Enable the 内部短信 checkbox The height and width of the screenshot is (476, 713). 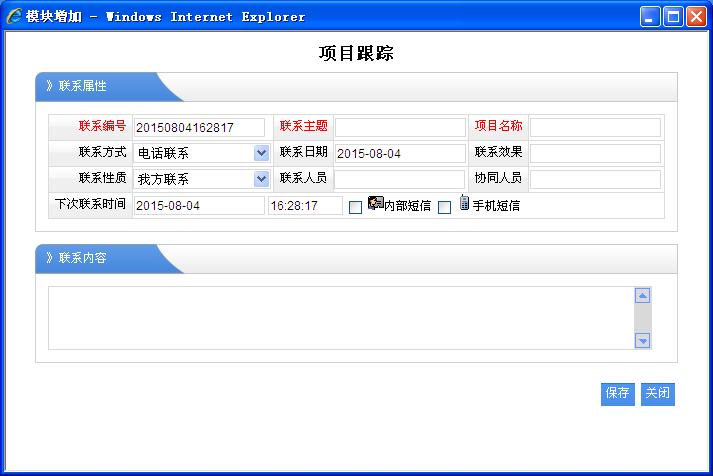point(355,207)
